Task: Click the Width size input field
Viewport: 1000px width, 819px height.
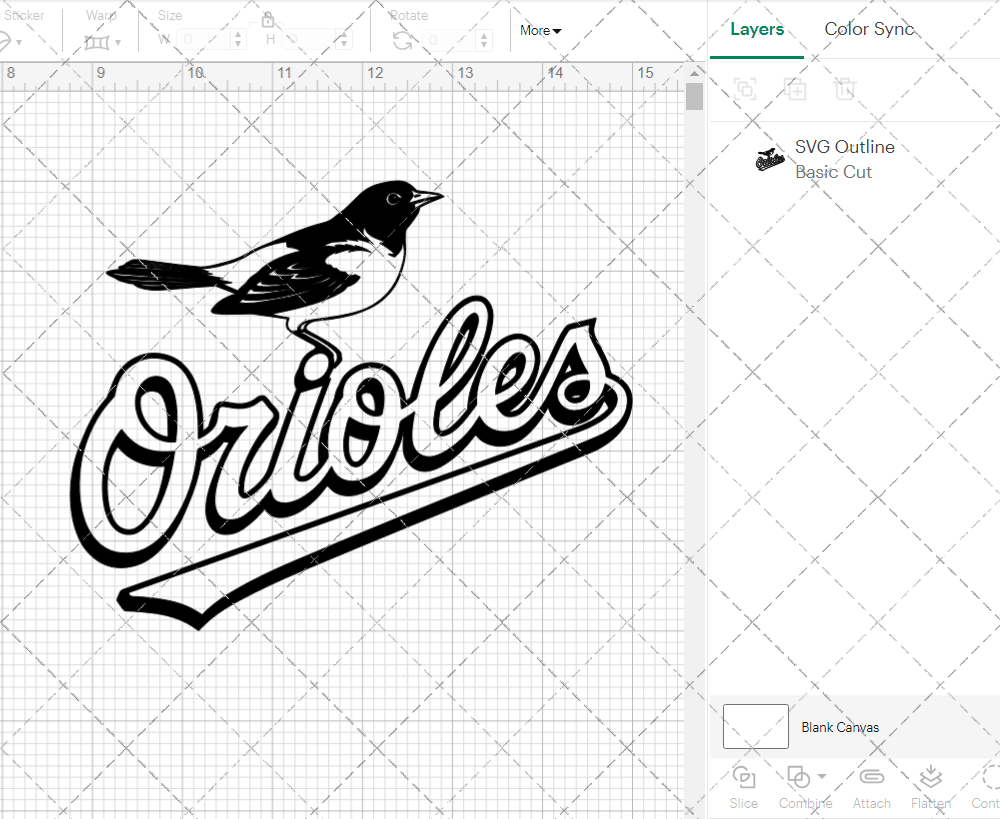Action: click(205, 40)
